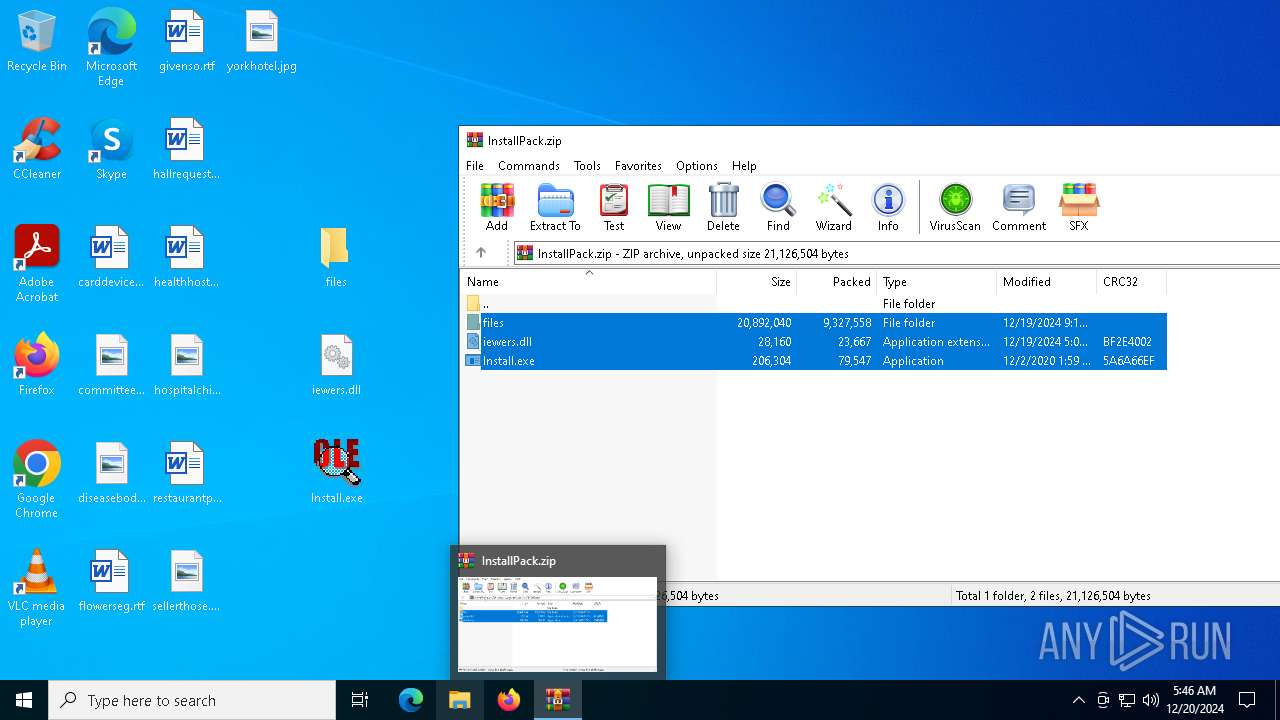Open the Options menu

(696, 166)
